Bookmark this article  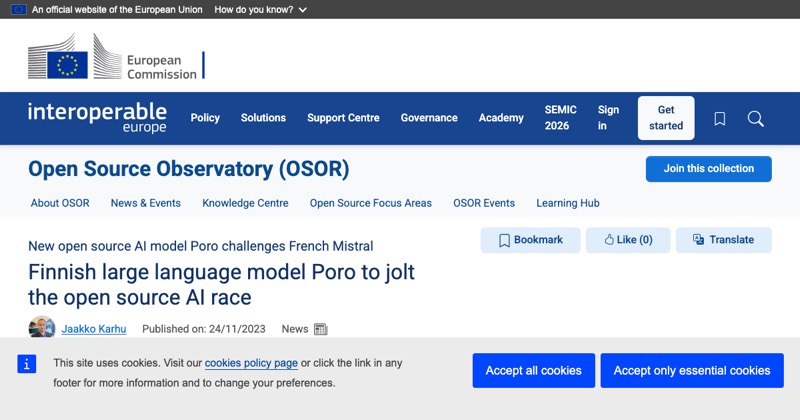pos(531,240)
